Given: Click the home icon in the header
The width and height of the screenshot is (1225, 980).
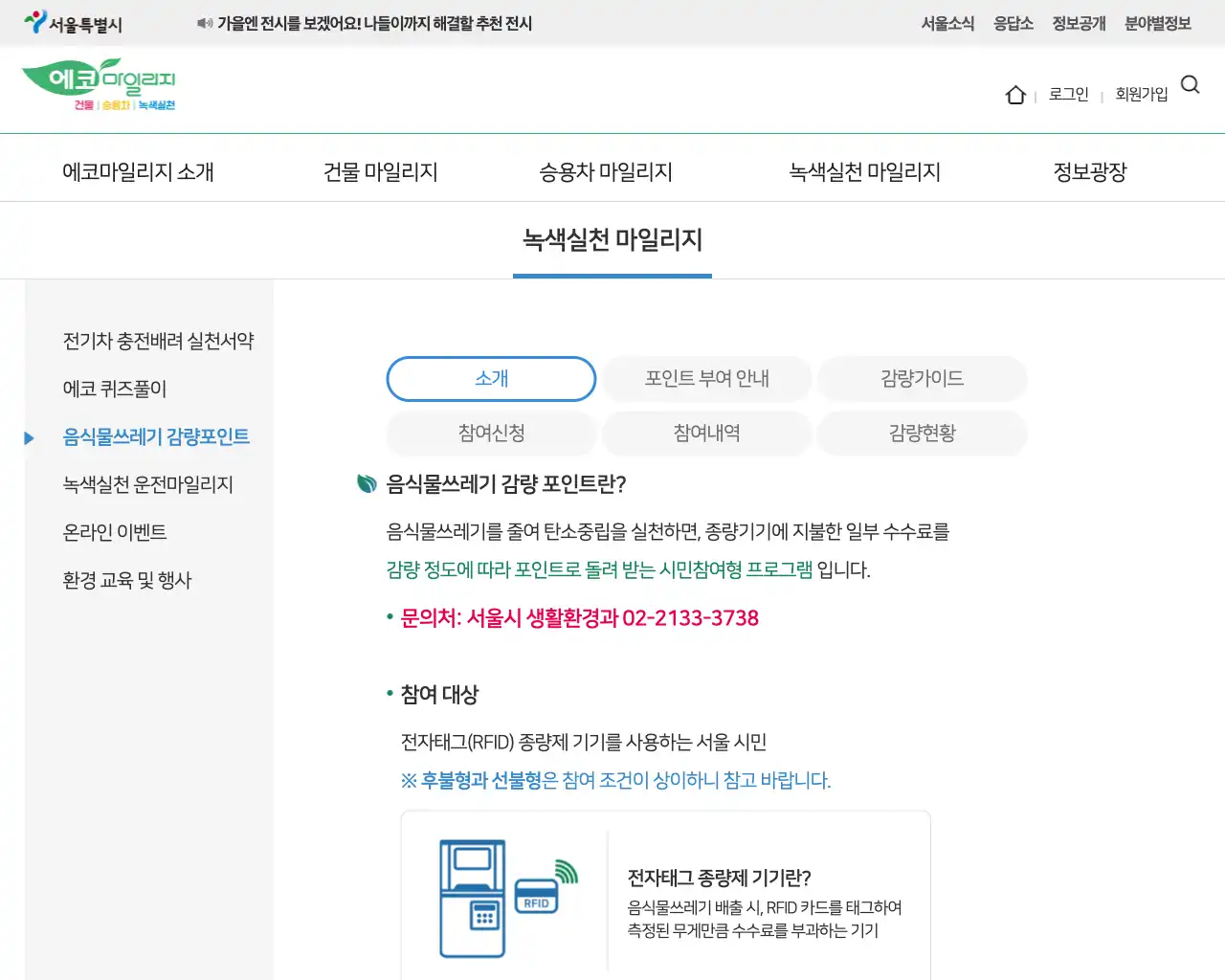Looking at the screenshot, I should (x=1015, y=95).
